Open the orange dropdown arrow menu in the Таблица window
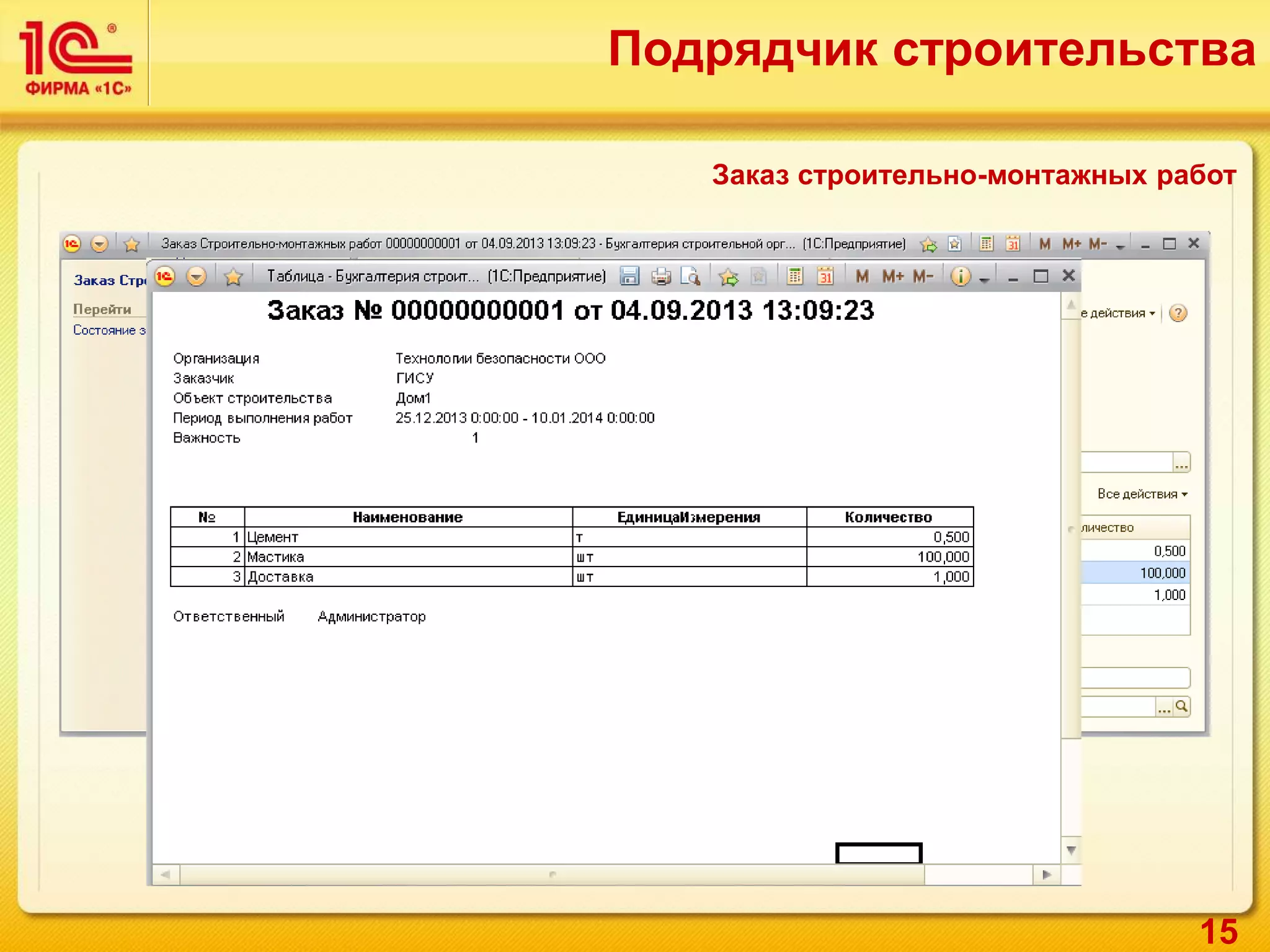This screenshot has width=1270, height=952. coord(197,276)
